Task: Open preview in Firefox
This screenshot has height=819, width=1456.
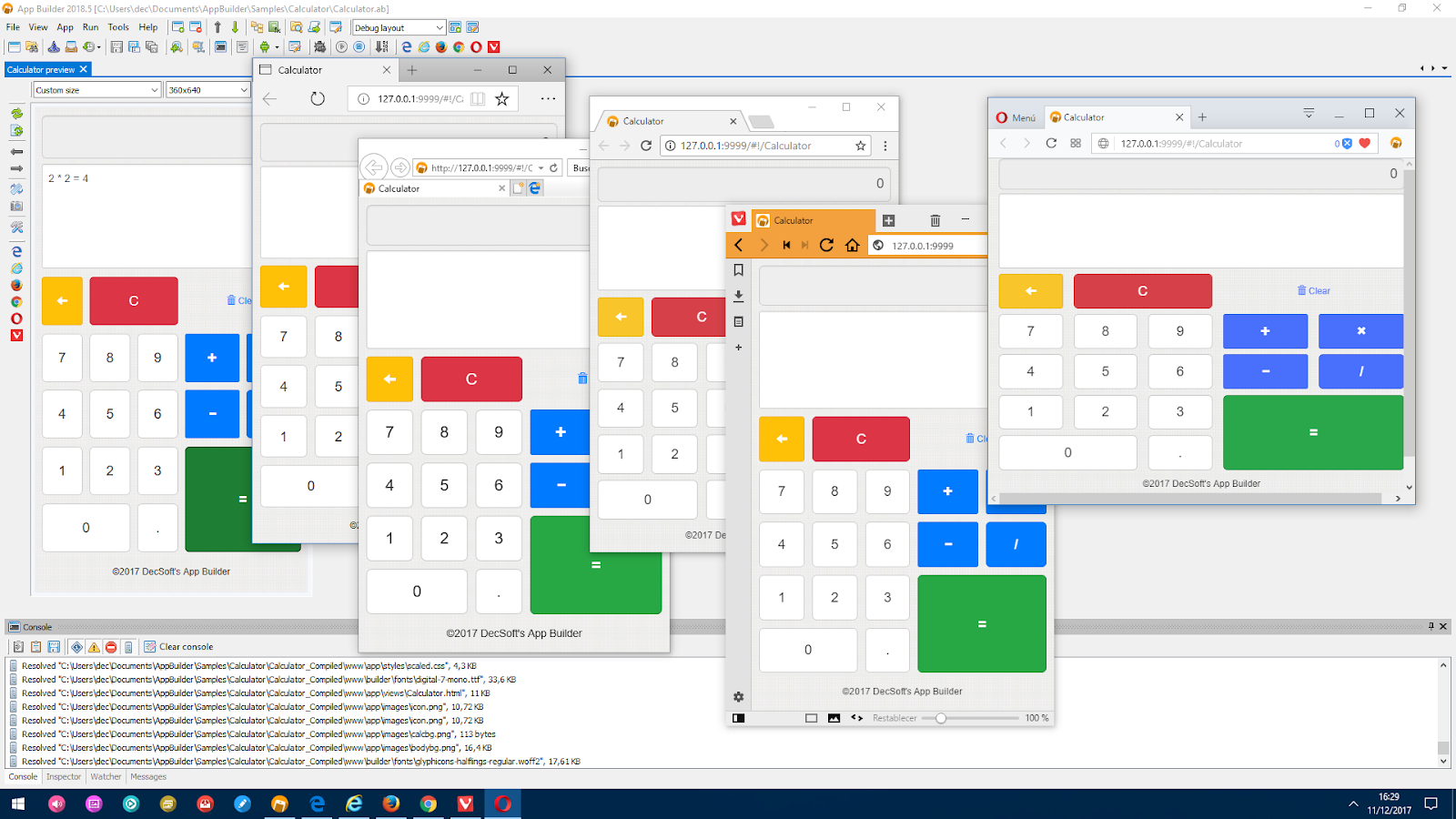Action: (x=16, y=284)
